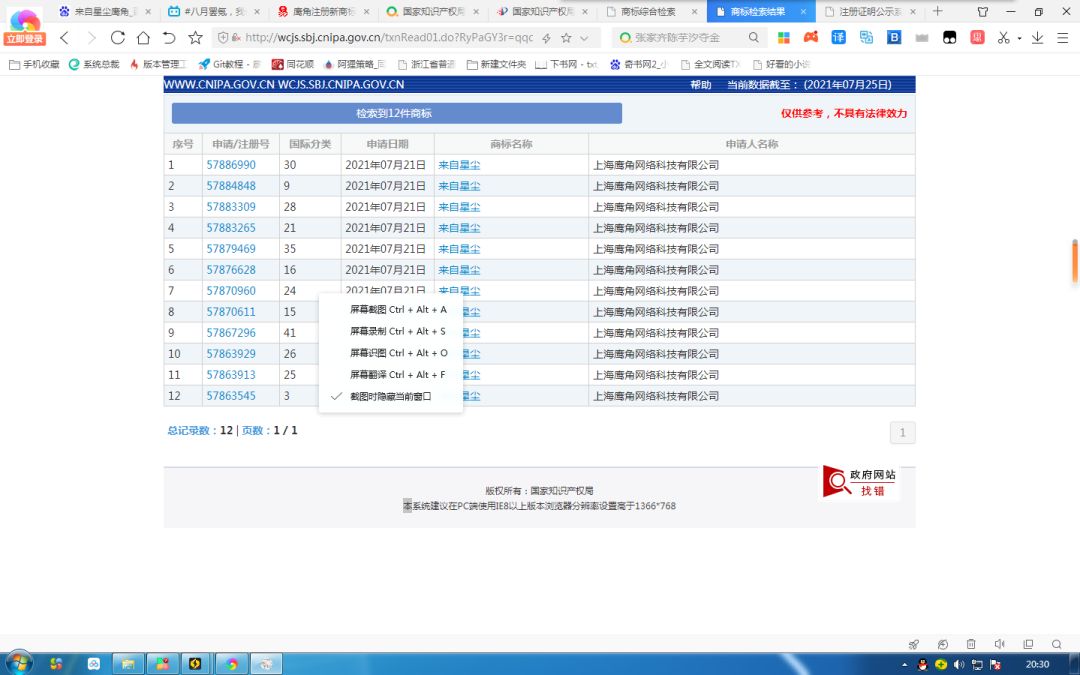Open the government site 找错 badge

pyautogui.click(x=860, y=481)
